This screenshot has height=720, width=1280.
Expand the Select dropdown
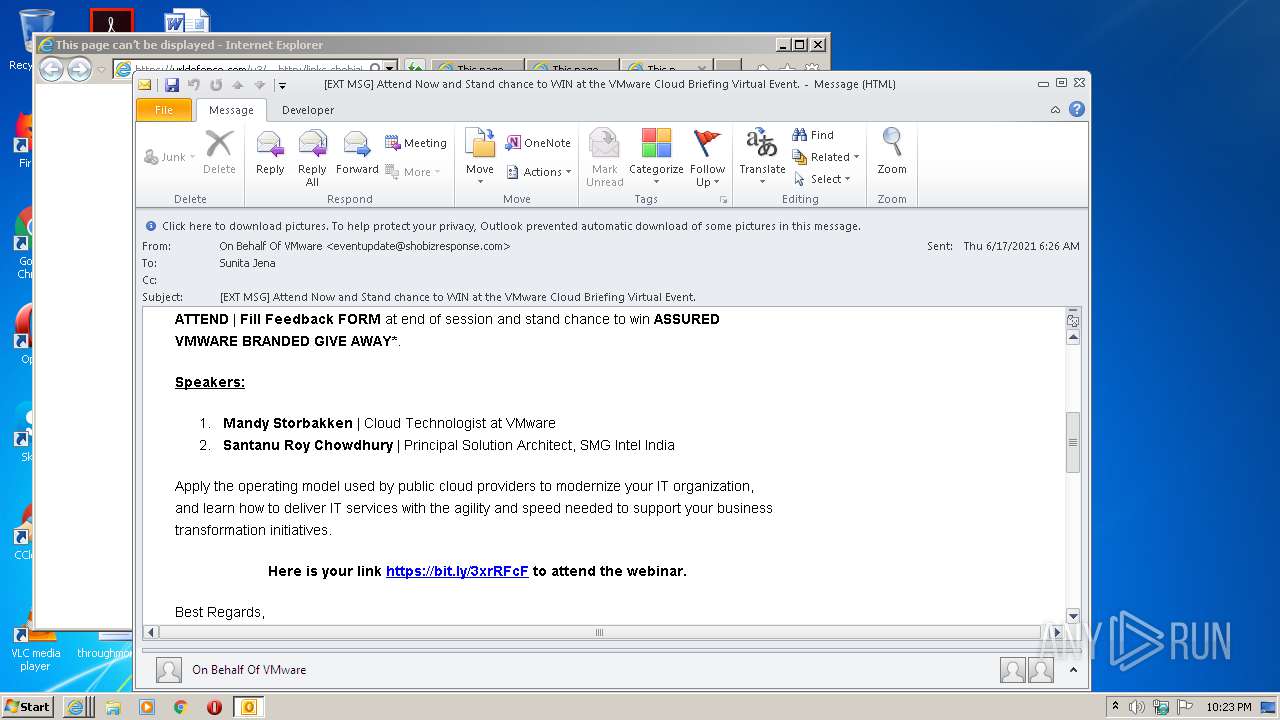(x=822, y=179)
